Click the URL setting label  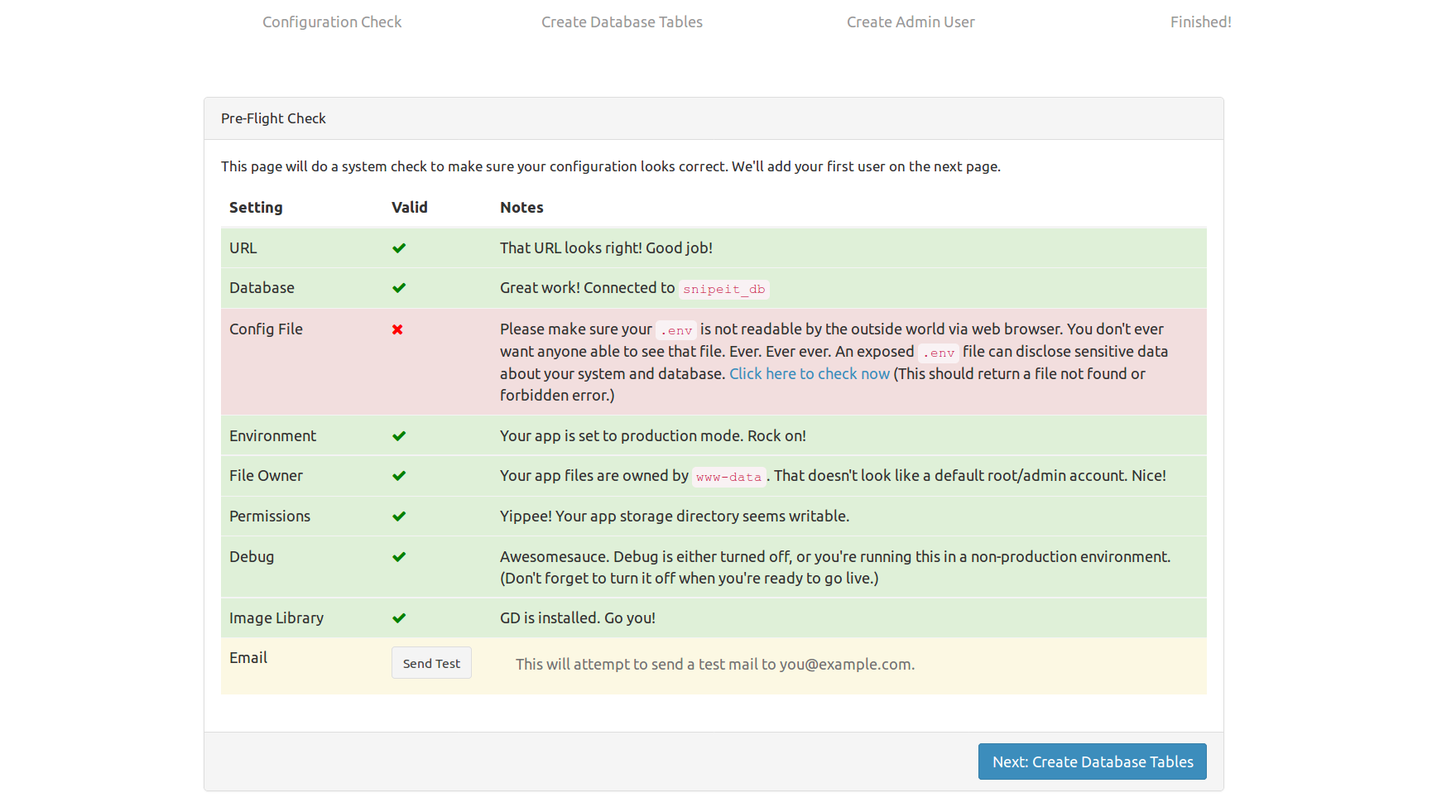coord(243,248)
